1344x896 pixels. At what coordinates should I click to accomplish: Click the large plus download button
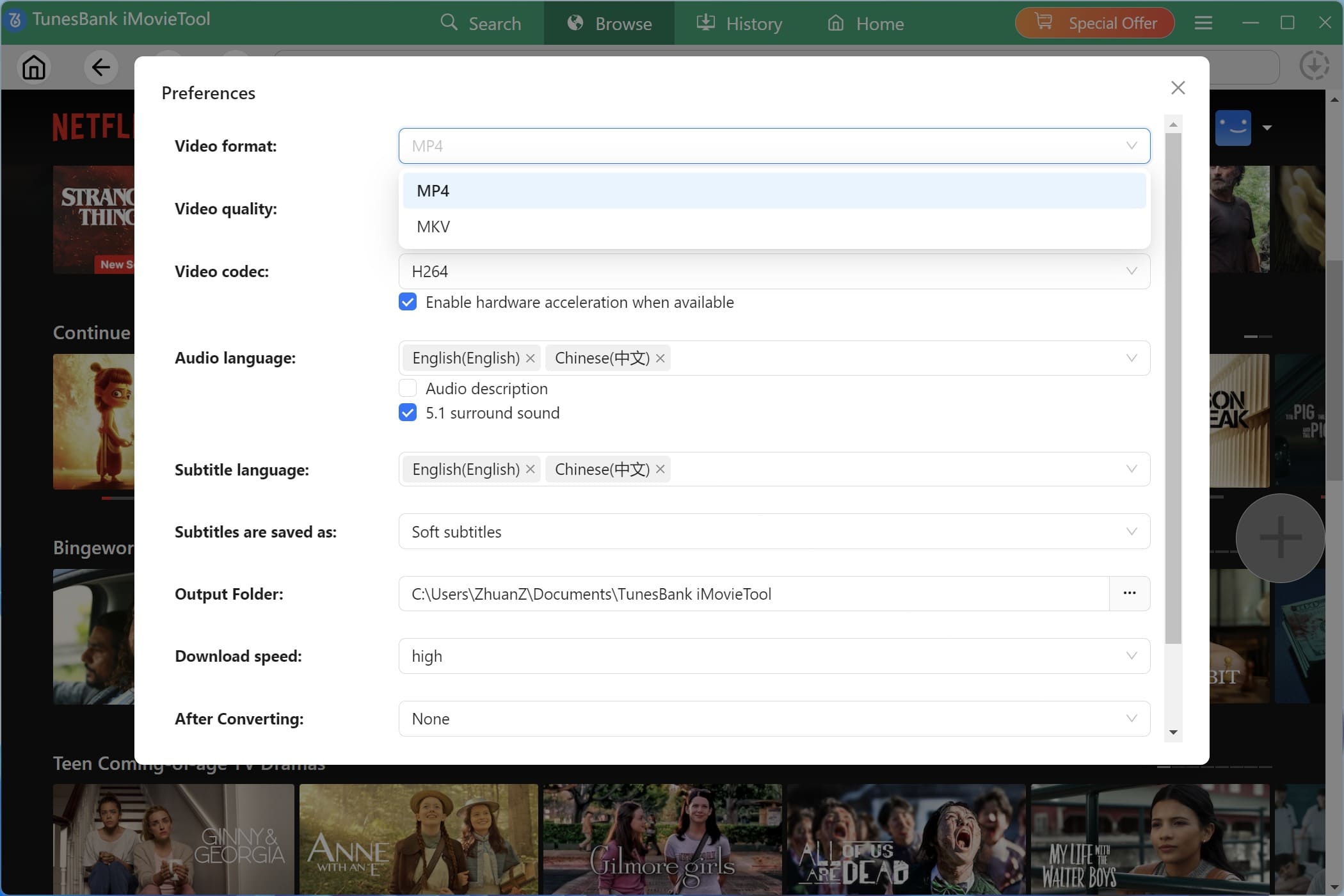point(1280,538)
